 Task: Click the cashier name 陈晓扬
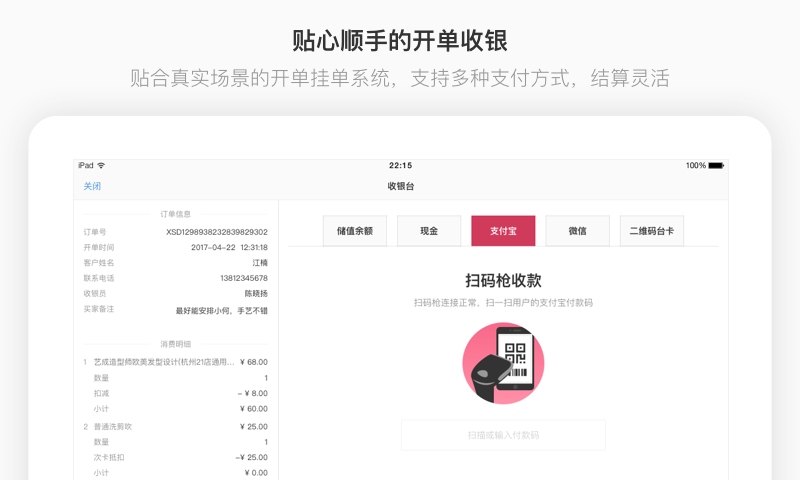click(x=256, y=294)
